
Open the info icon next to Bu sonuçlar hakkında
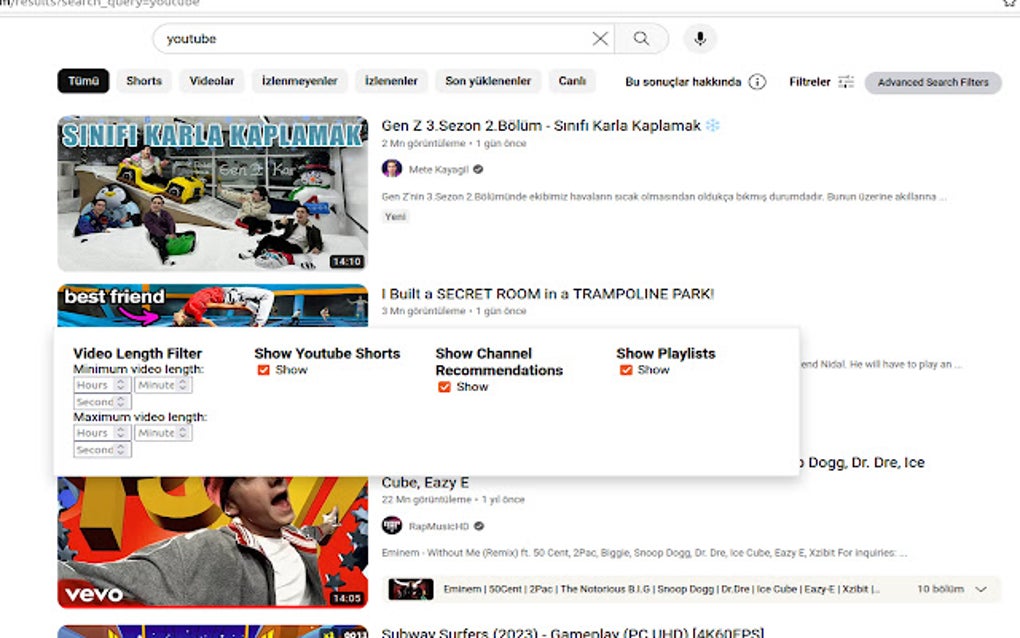coord(758,83)
